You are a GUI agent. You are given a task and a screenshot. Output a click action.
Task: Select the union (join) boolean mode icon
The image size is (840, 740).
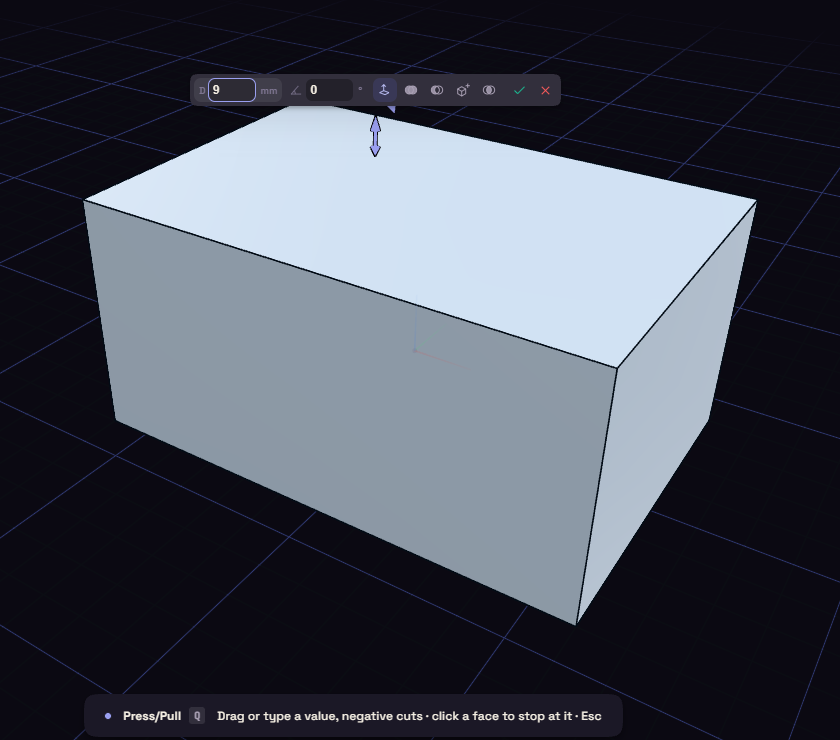coord(411,90)
